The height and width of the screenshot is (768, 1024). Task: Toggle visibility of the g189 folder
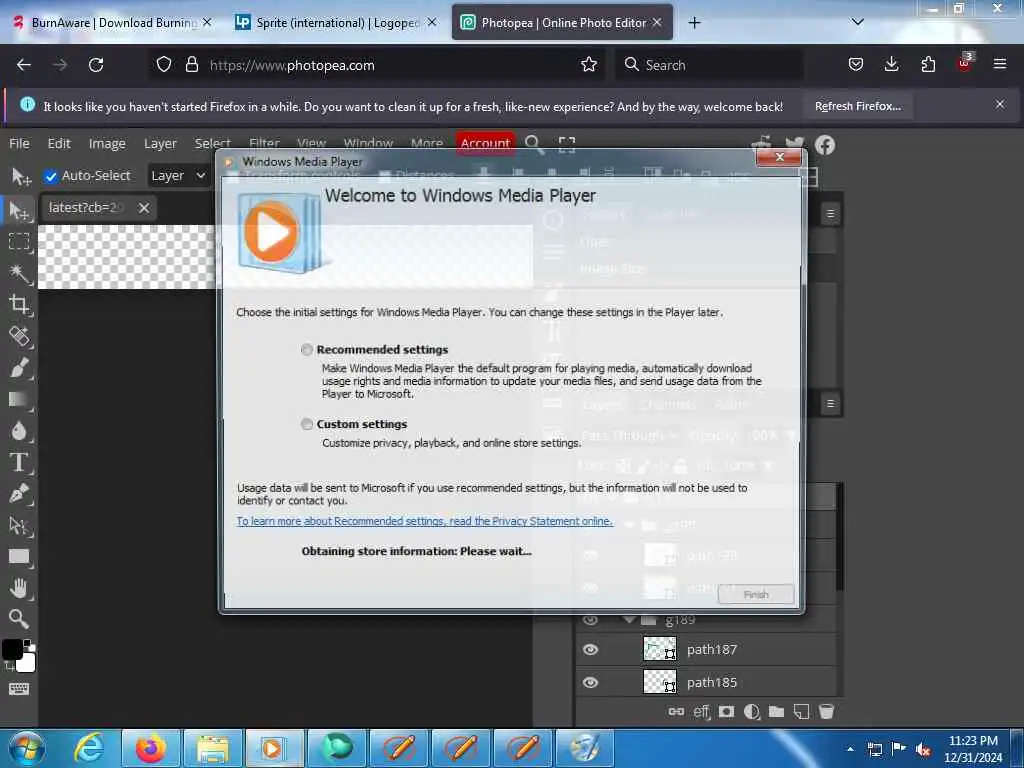[590, 620]
